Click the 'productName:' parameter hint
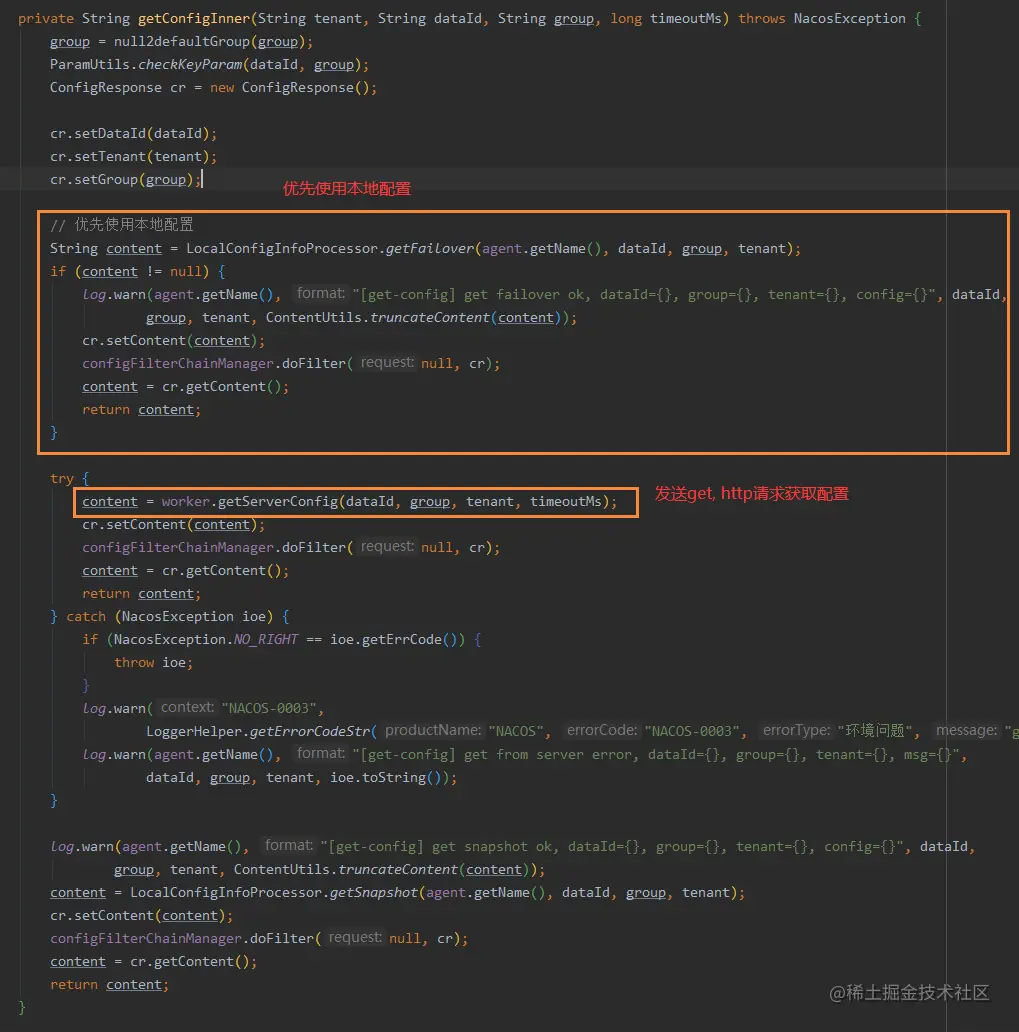This screenshot has width=1019, height=1032. coord(433,731)
